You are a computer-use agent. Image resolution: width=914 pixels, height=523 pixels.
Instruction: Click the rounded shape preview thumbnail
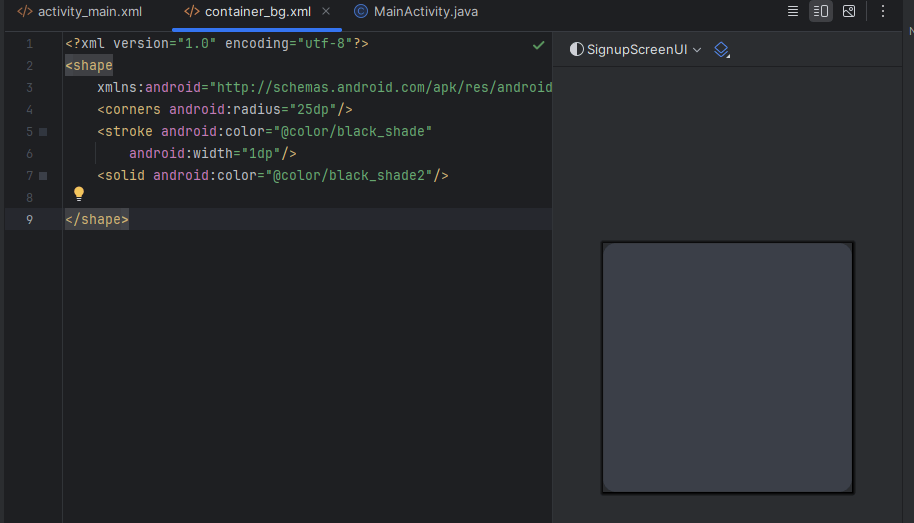click(x=727, y=368)
